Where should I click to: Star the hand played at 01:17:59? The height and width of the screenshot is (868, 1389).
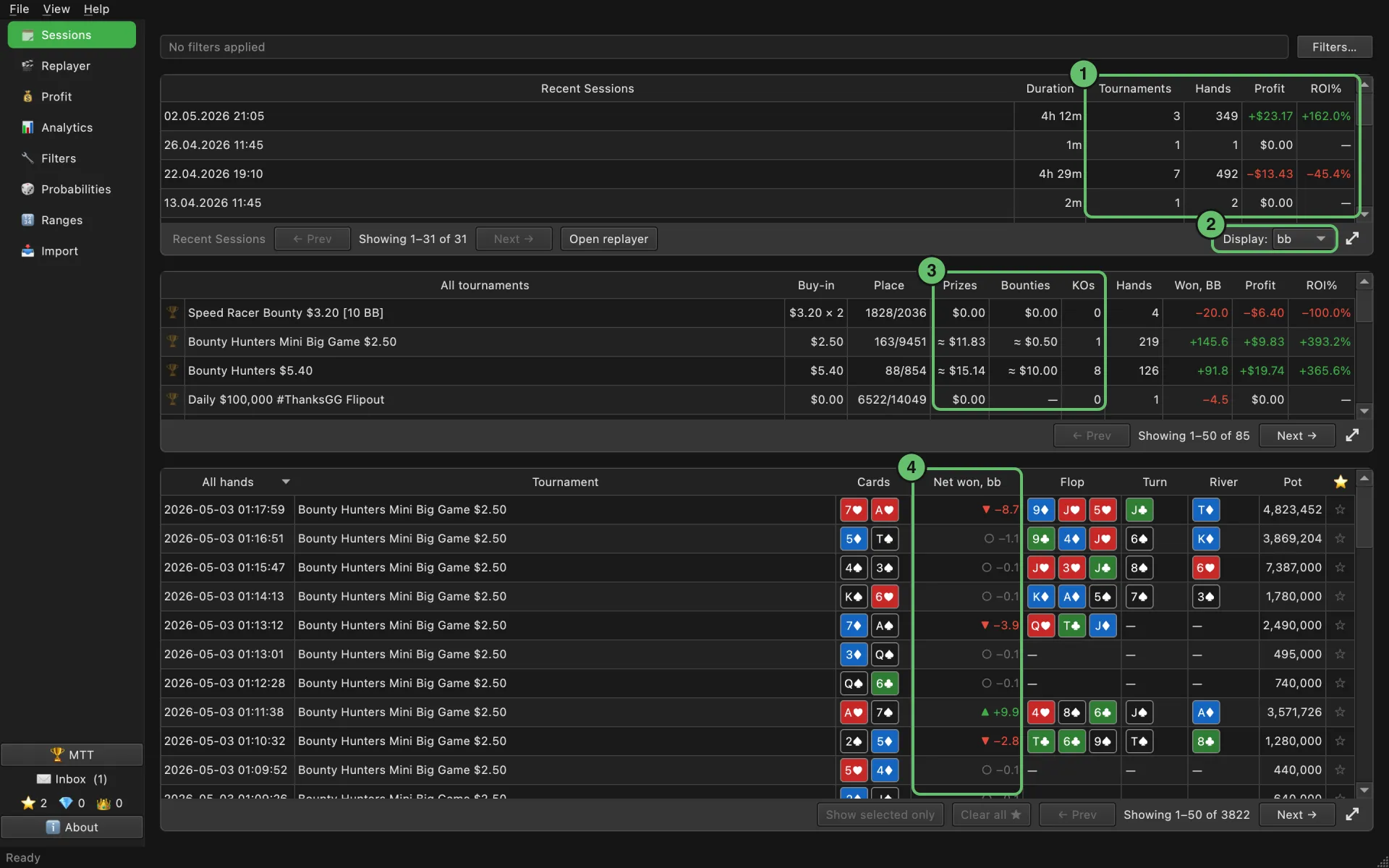pos(1340,509)
